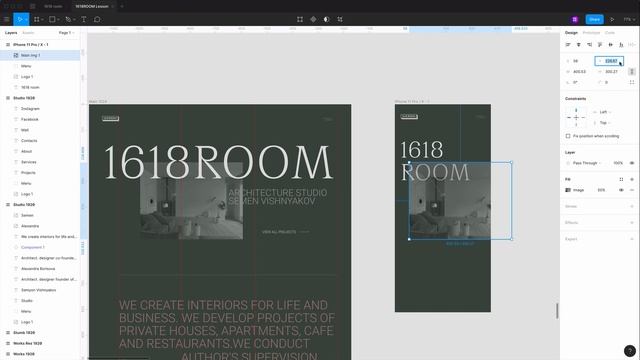Screen dimensions: 640x360
Task: Click the Crop image icon in the toolbar
Action: click(340, 19)
